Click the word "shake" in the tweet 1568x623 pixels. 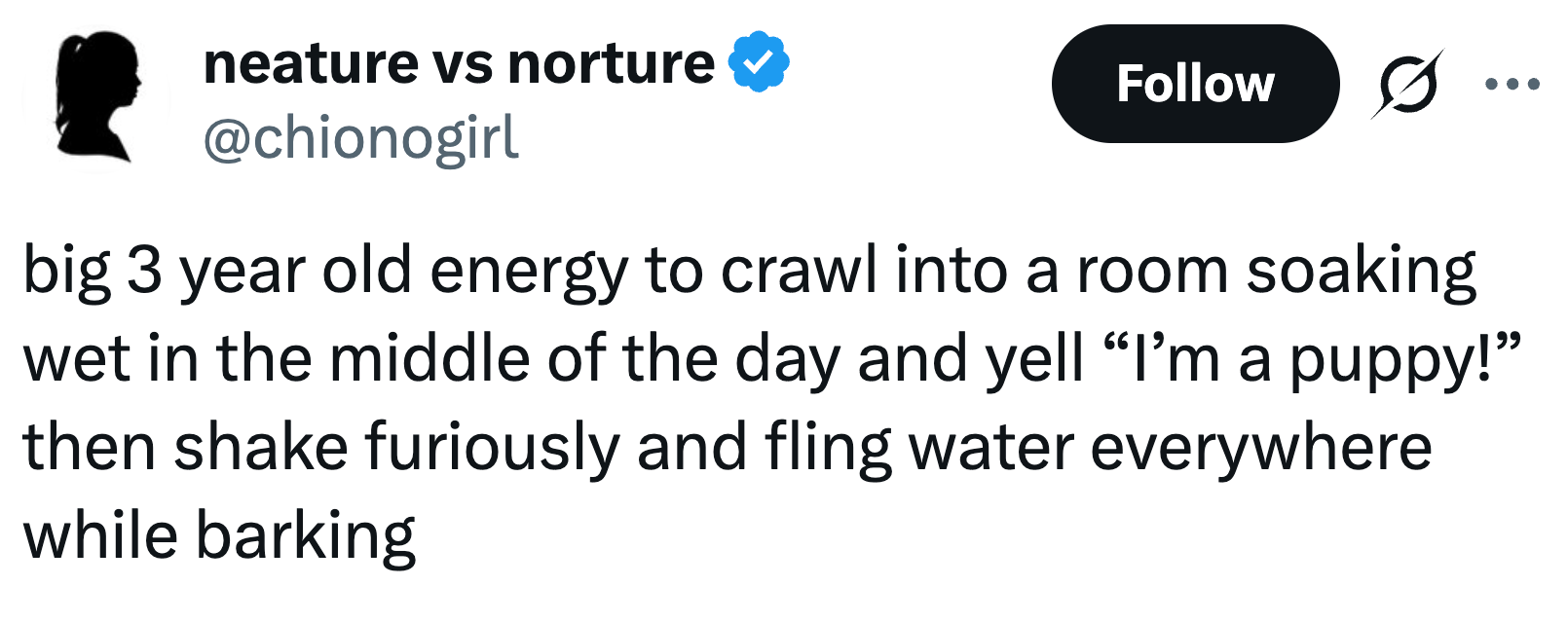(x=261, y=449)
